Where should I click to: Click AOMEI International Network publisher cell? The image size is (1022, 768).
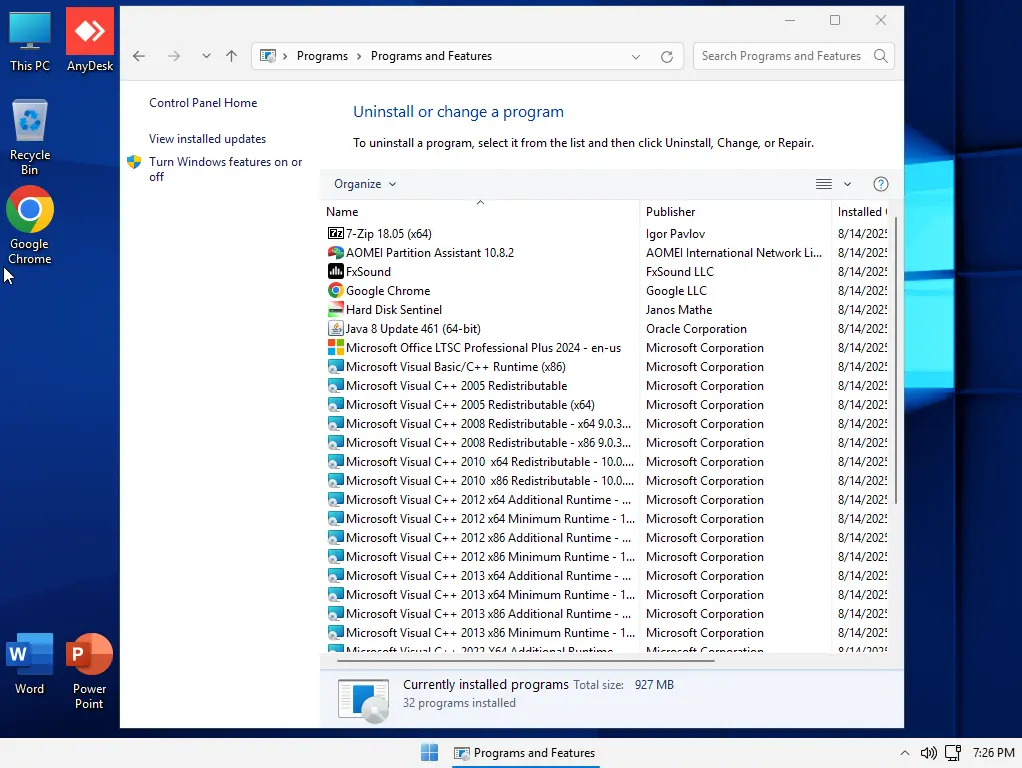[733, 252]
